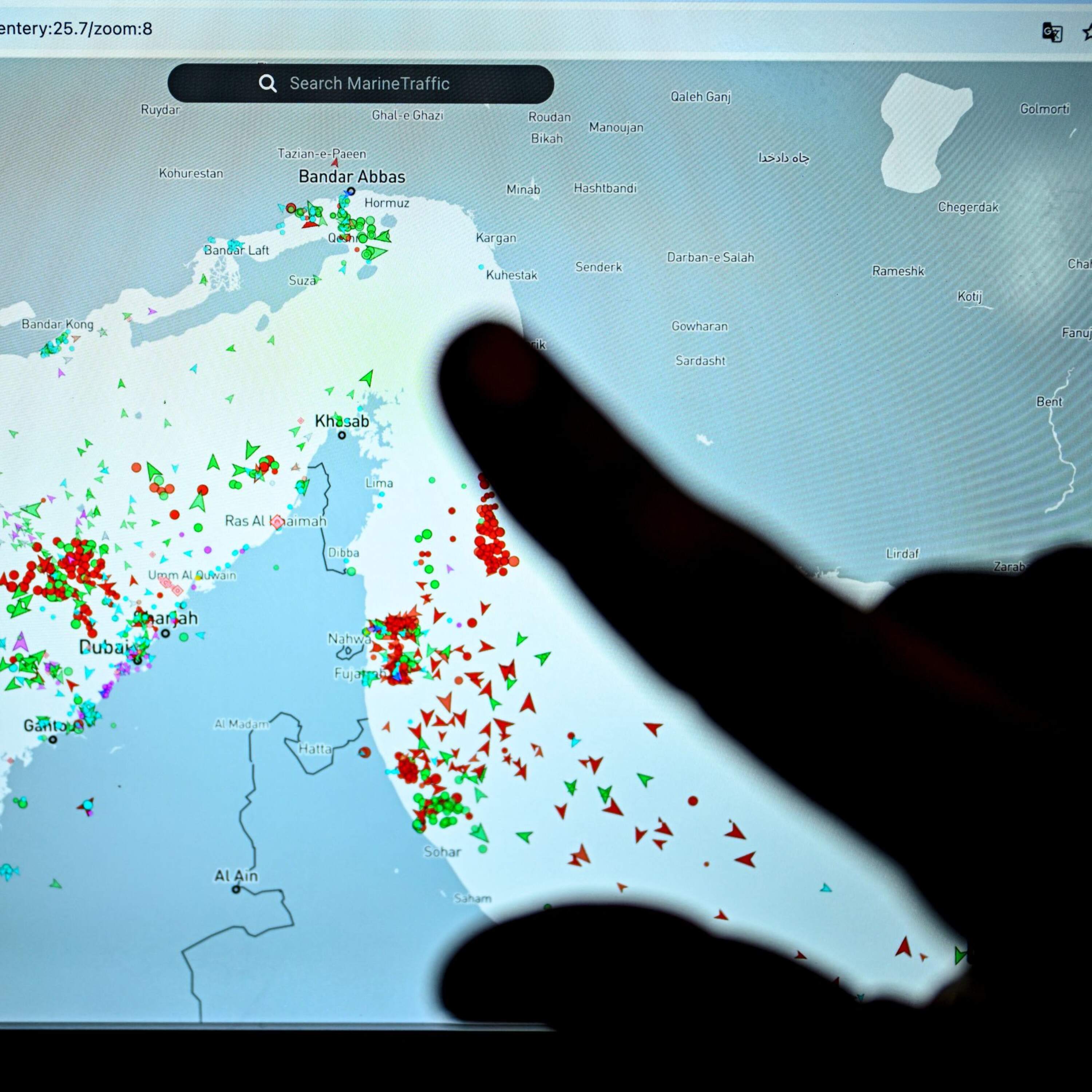
Task: Select the Ganto port circle marker
Action: (x=53, y=739)
